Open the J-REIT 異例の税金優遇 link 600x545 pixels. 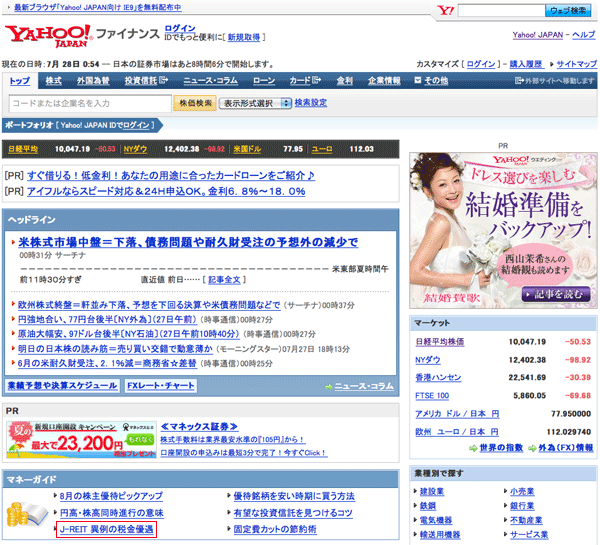(x=106, y=527)
